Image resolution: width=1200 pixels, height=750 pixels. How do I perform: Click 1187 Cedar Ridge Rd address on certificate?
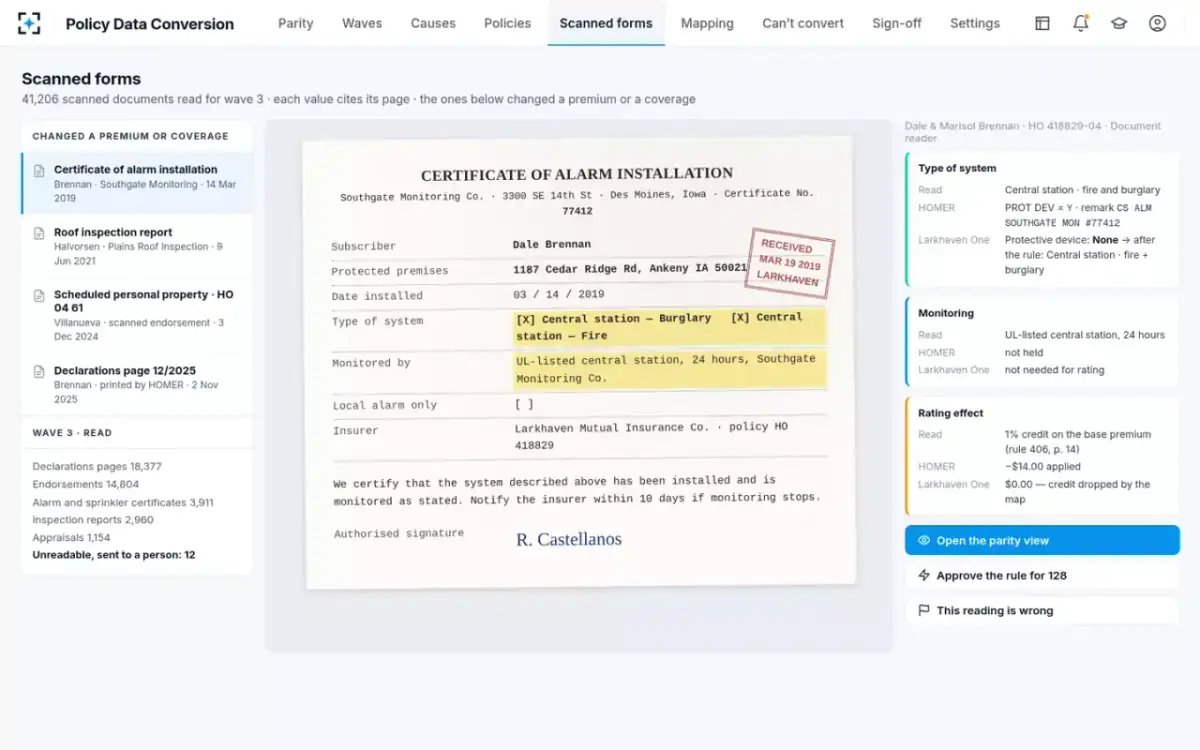tap(630, 269)
